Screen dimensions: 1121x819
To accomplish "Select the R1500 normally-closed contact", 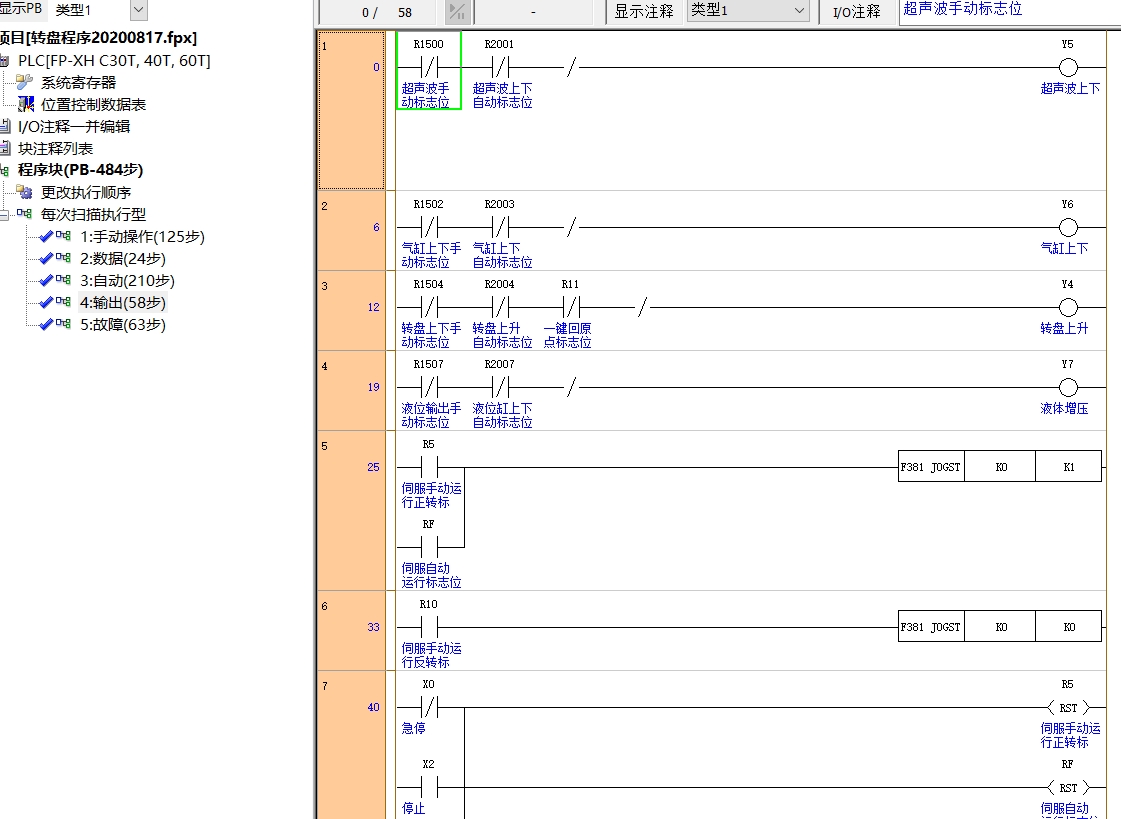I will [429, 68].
